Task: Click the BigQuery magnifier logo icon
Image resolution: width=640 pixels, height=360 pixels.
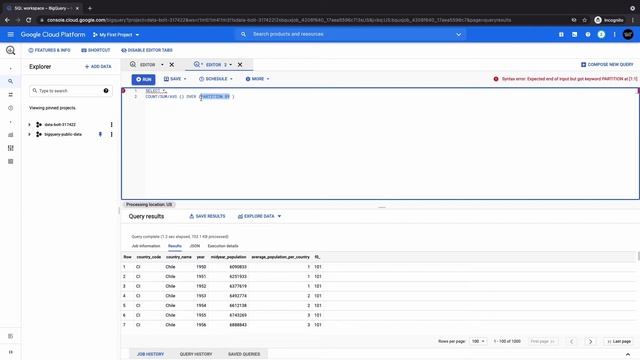Action: click(x=11, y=50)
